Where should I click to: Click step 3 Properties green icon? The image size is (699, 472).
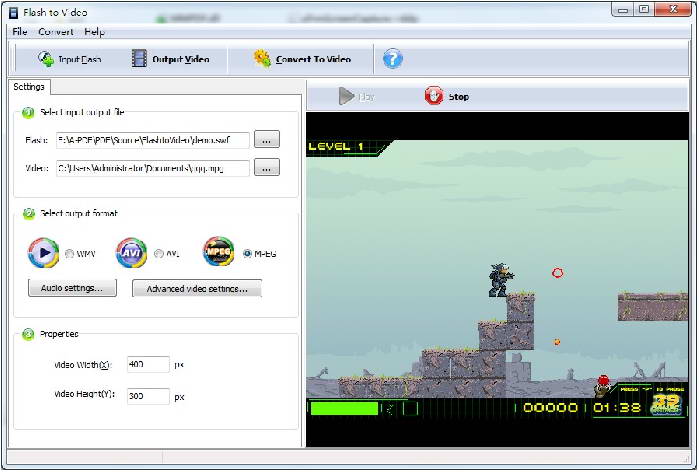coord(28,334)
